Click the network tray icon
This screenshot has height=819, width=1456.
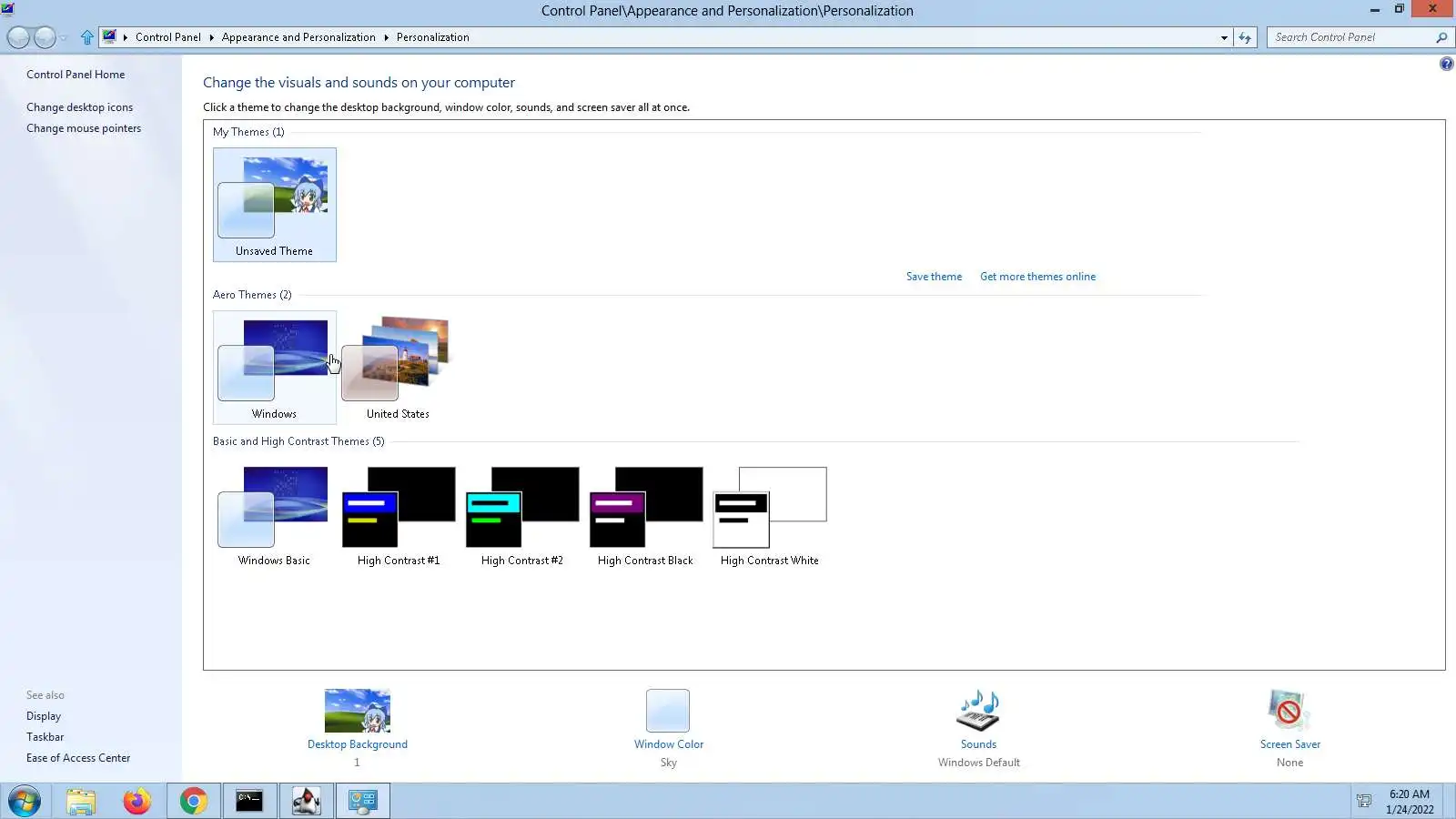point(1363,802)
